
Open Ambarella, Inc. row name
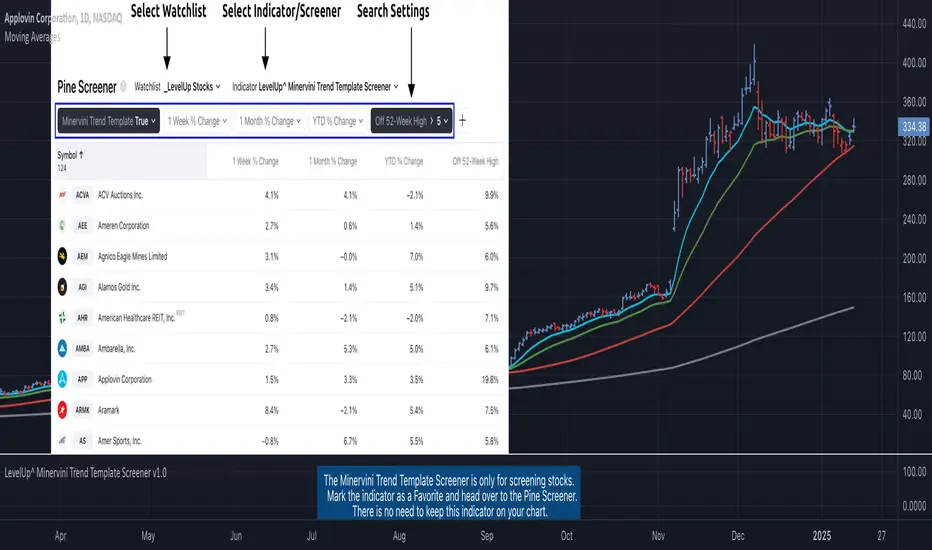(x=116, y=348)
